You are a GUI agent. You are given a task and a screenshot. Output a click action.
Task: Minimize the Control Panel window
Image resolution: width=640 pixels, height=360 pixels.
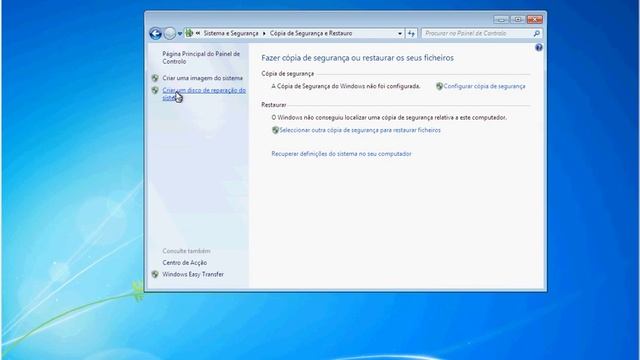(x=501, y=19)
